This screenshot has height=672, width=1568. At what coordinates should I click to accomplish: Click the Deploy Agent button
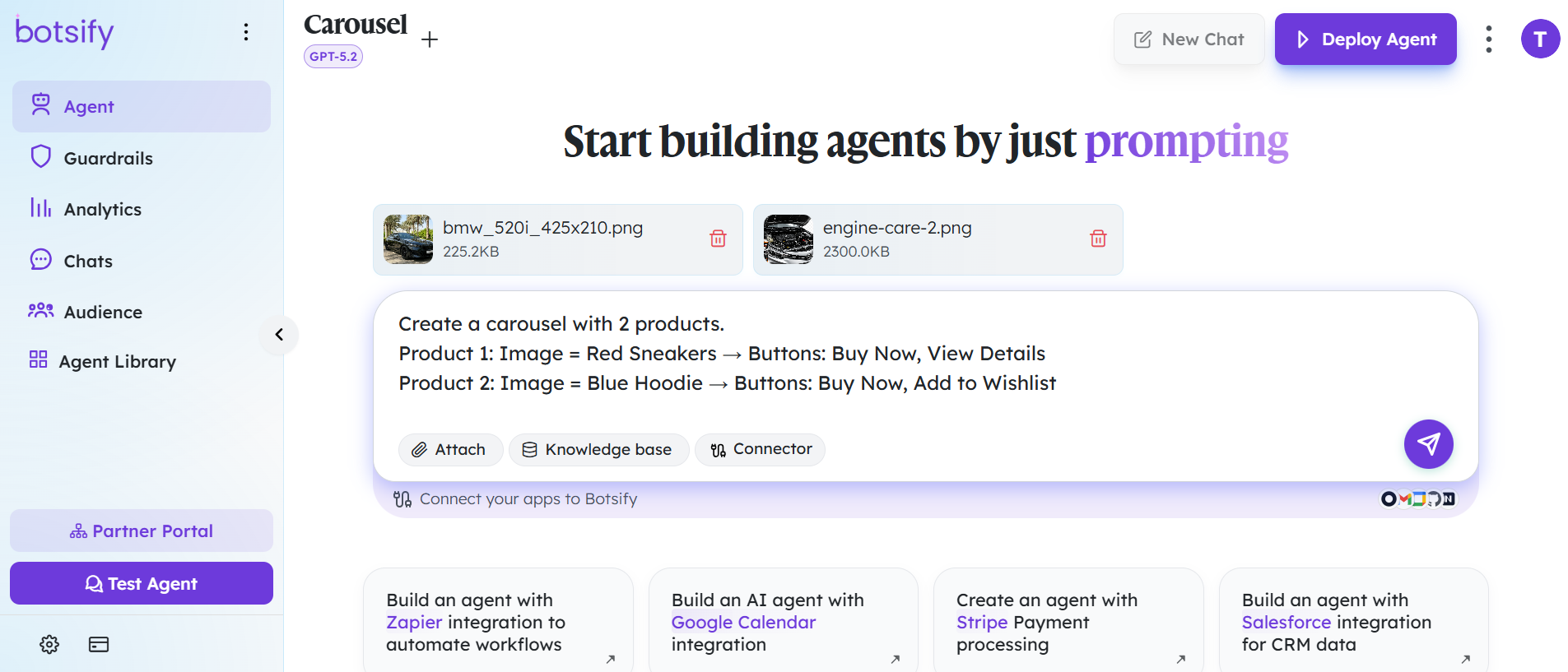coord(1366,39)
